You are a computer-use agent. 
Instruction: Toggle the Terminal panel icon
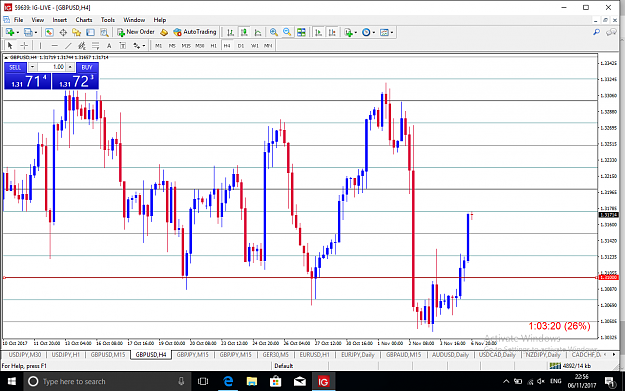(90, 32)
